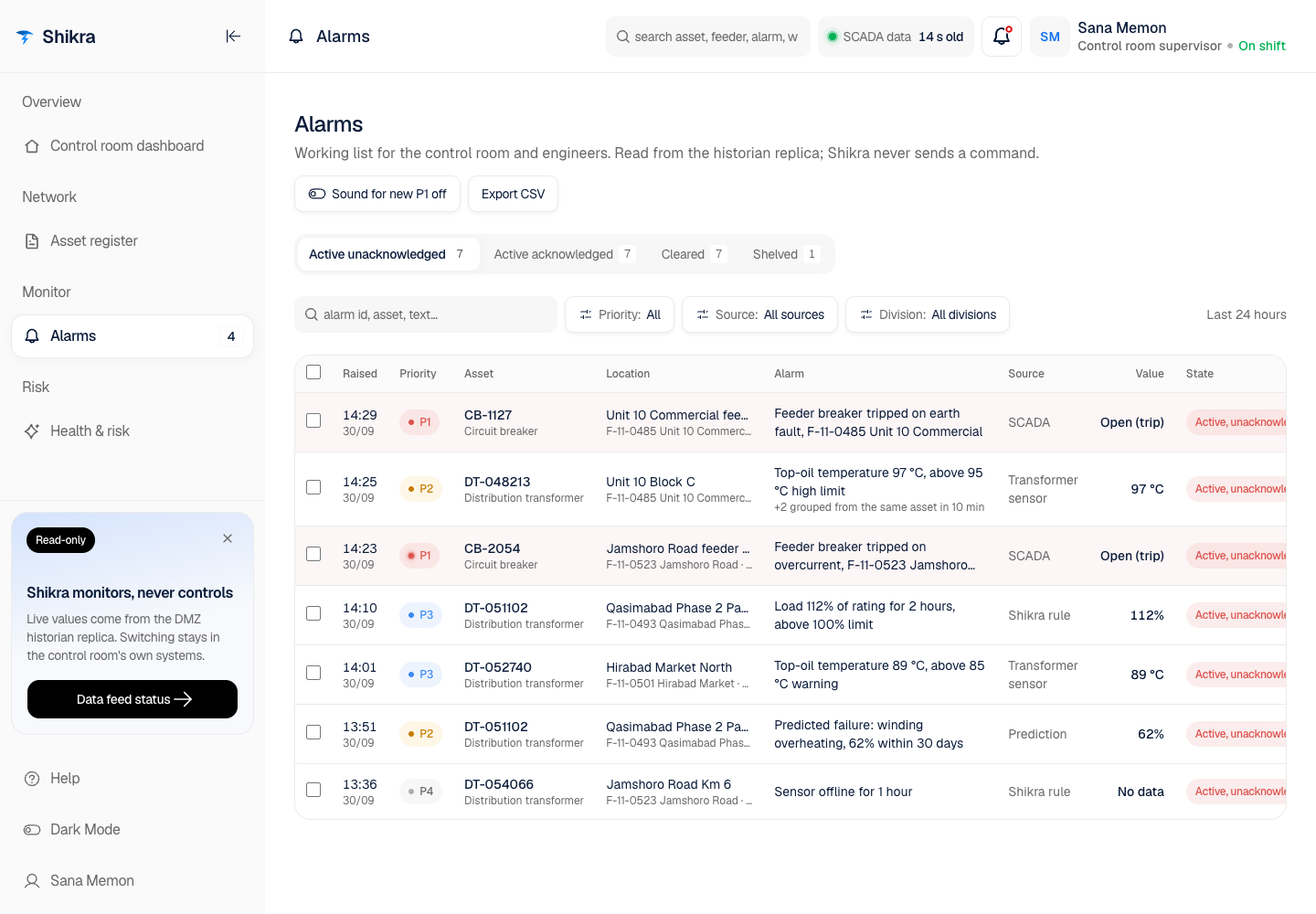Click the P4 badge on DT-054066
The image size is (1316, 914).
coord(420,792)
